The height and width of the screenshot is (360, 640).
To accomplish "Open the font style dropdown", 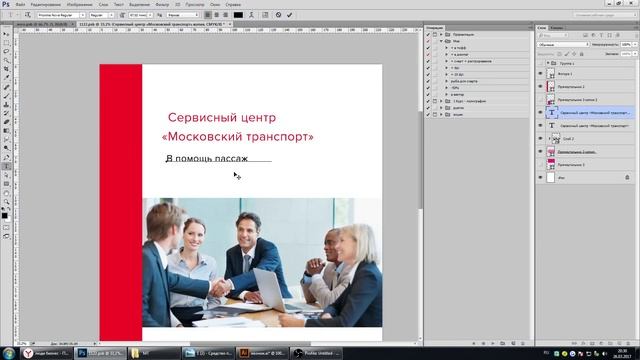I will click(x=111, y=15).
